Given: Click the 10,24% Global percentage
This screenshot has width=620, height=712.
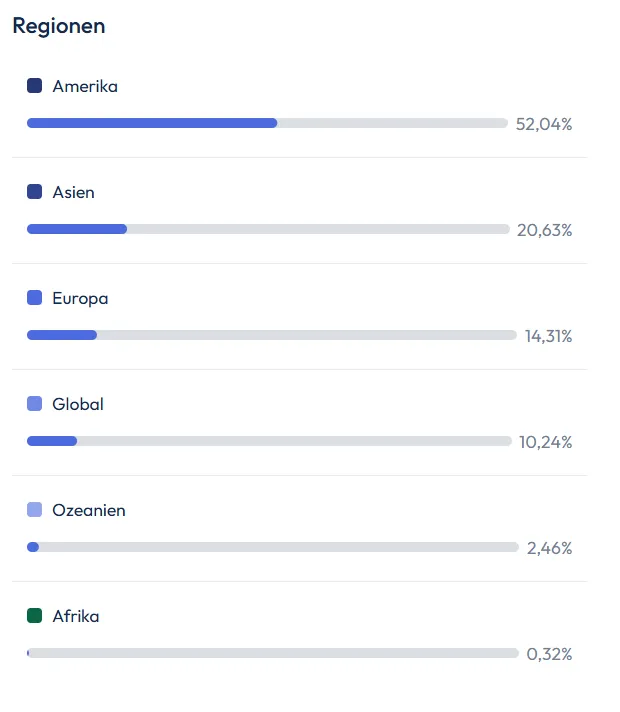Looking at the screenshot, I should [546, 442].
